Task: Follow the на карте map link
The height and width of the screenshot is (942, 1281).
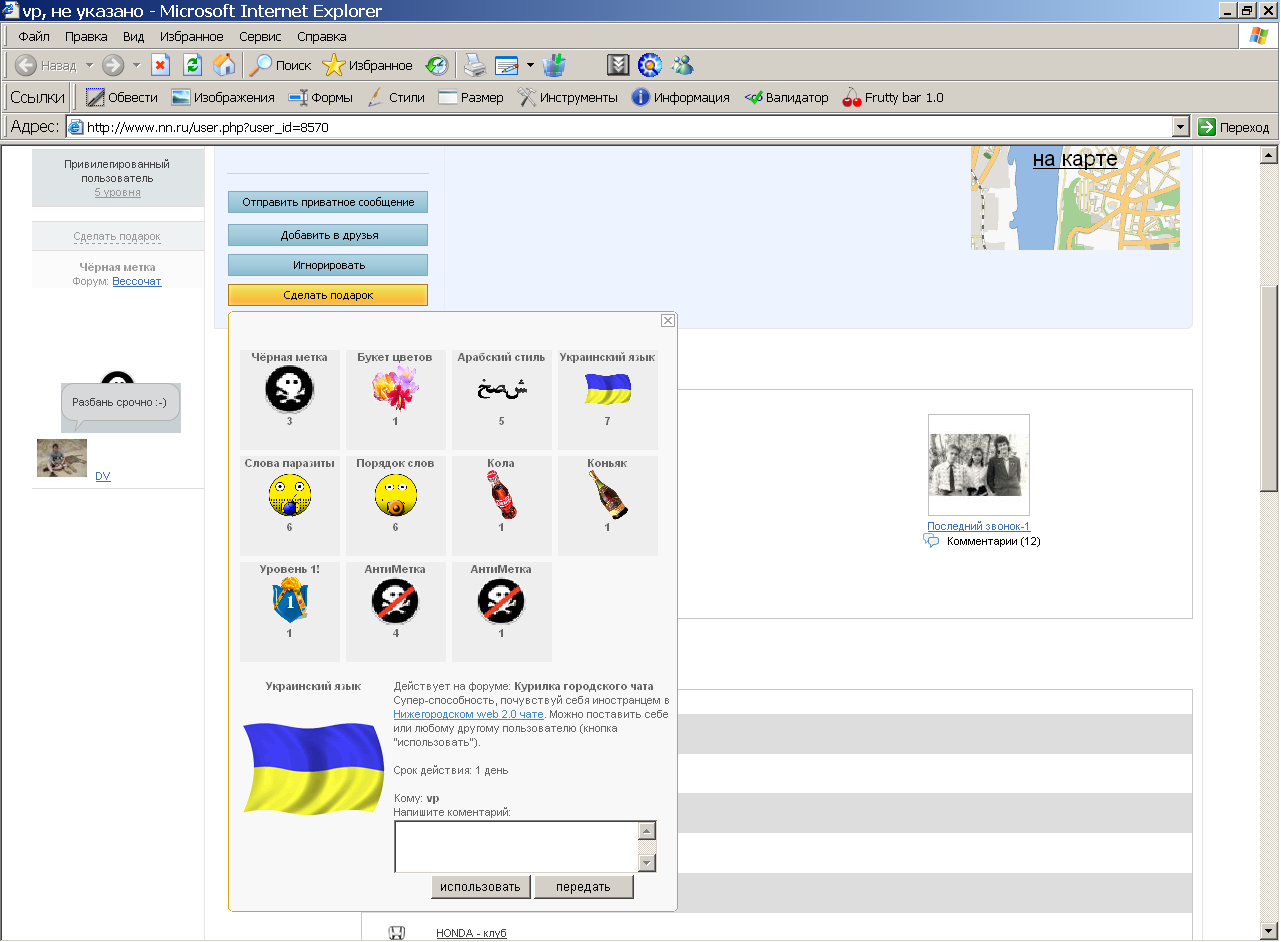Action: point(1075,159)
